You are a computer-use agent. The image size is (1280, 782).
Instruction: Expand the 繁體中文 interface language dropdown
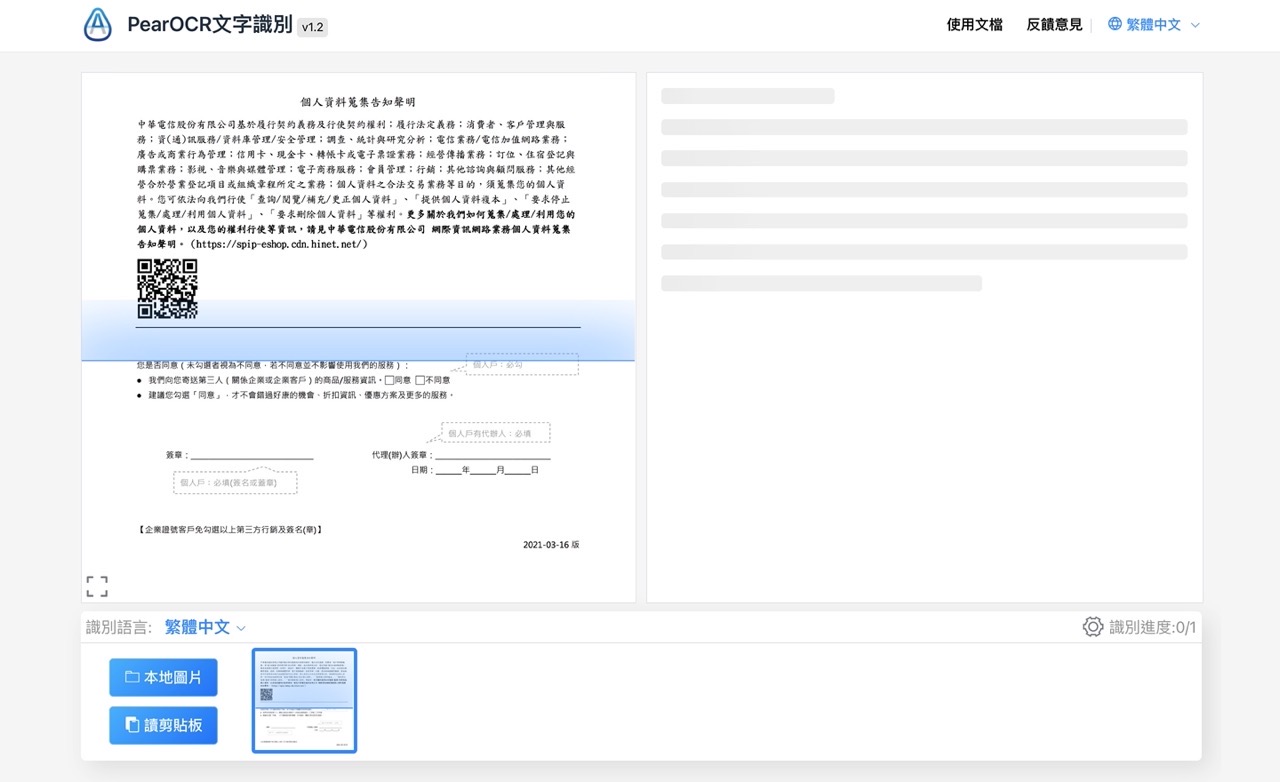click(1154, 24)
